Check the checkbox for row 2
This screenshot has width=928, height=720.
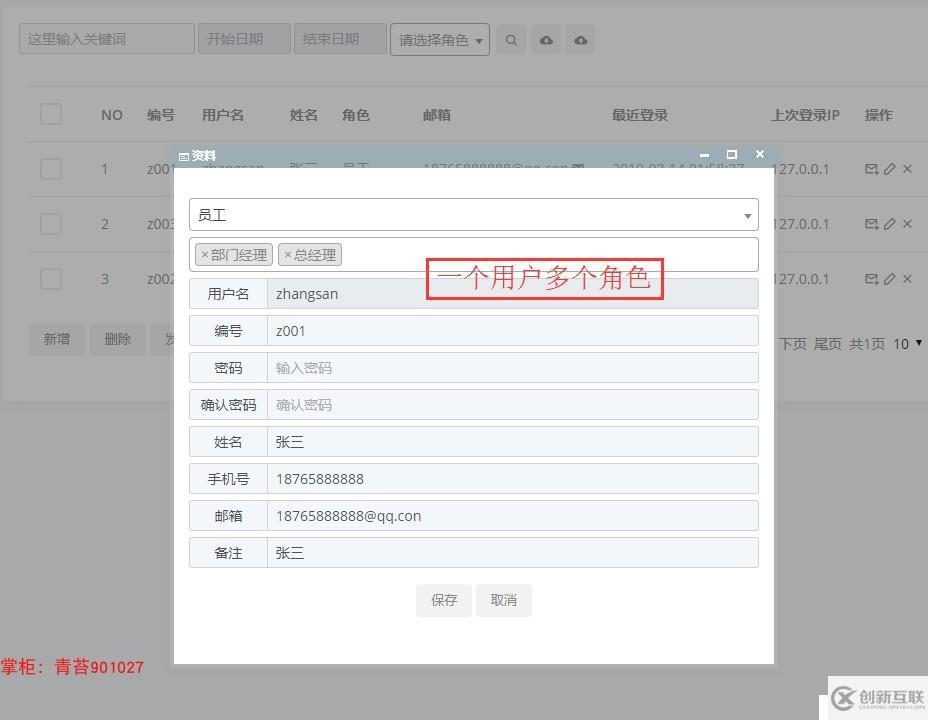coord(51,224)
